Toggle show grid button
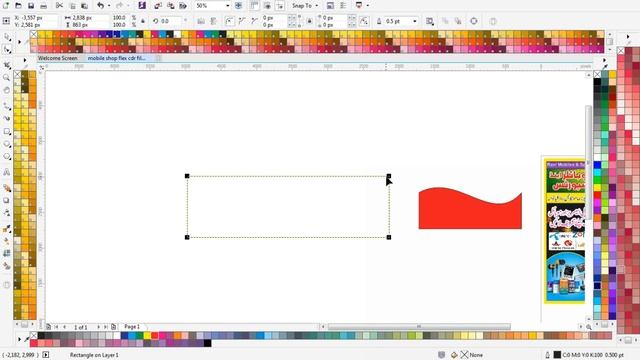The height and width of the screenshot is (360, 640). (x=267, y=6)
